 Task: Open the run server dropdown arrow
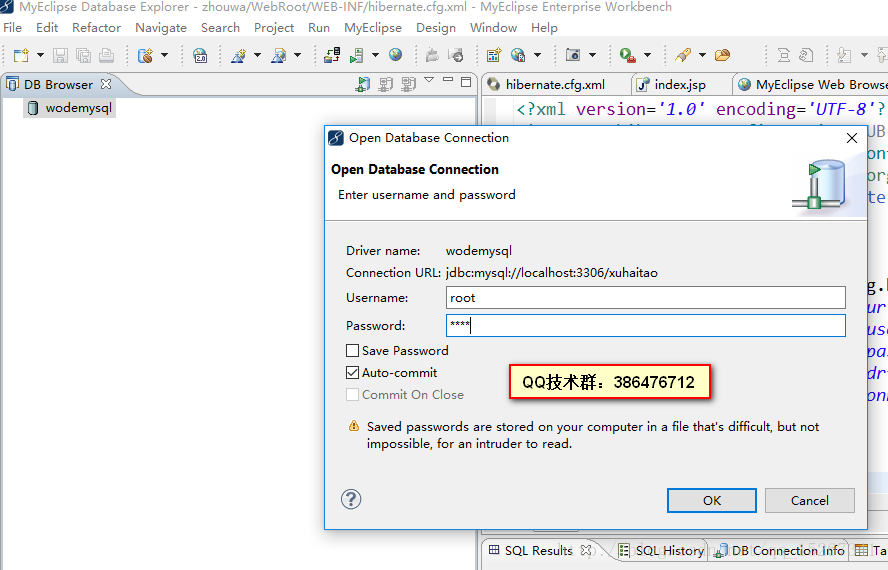[x=375, y=55]
